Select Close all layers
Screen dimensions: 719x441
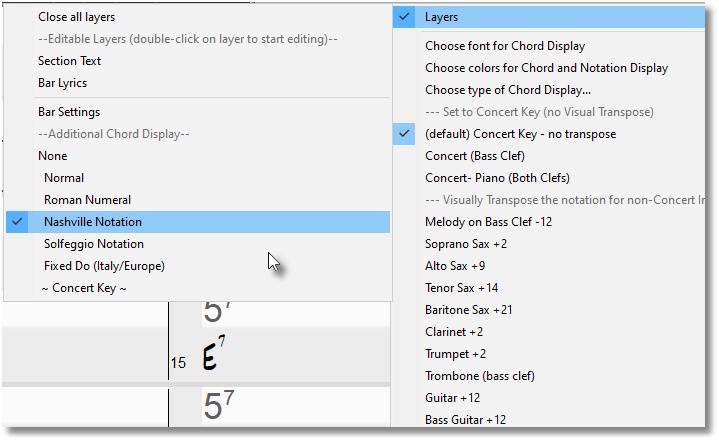pos(76,17)
